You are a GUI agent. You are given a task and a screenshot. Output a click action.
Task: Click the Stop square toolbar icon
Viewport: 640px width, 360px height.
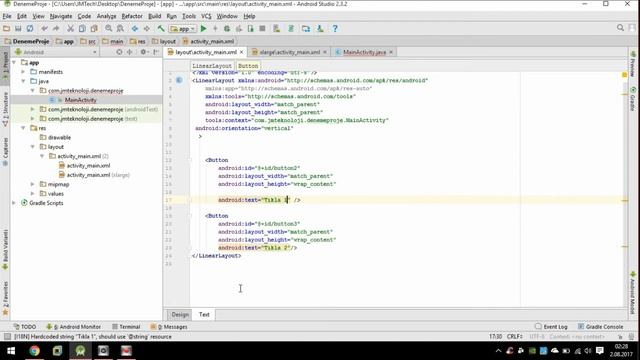coord(262,29)
